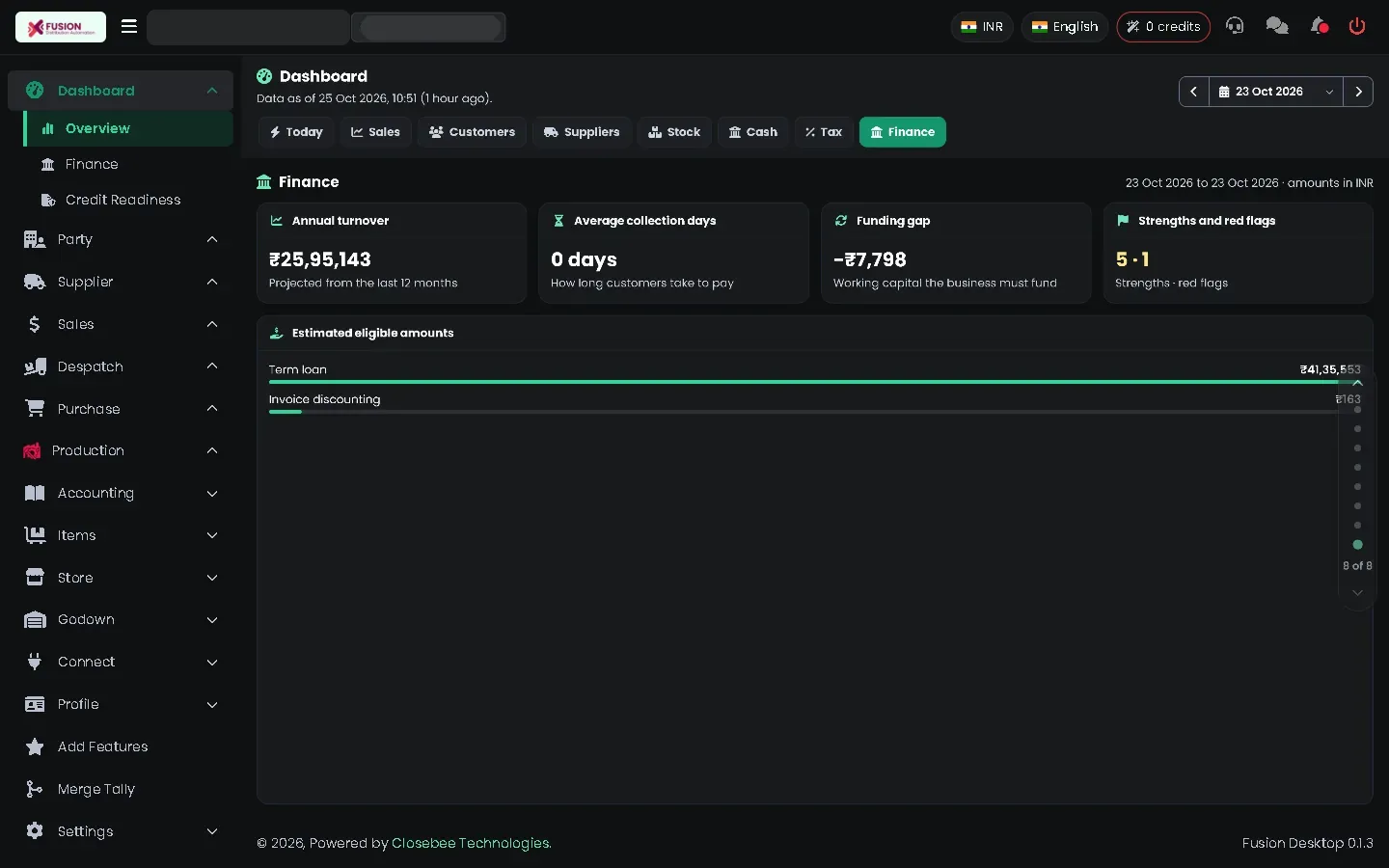Image resolution: width=1389 pixels, height=868 pixels.
Task: Click the Godown warehouse icon in sidebar
Action: tap(35, 619)
